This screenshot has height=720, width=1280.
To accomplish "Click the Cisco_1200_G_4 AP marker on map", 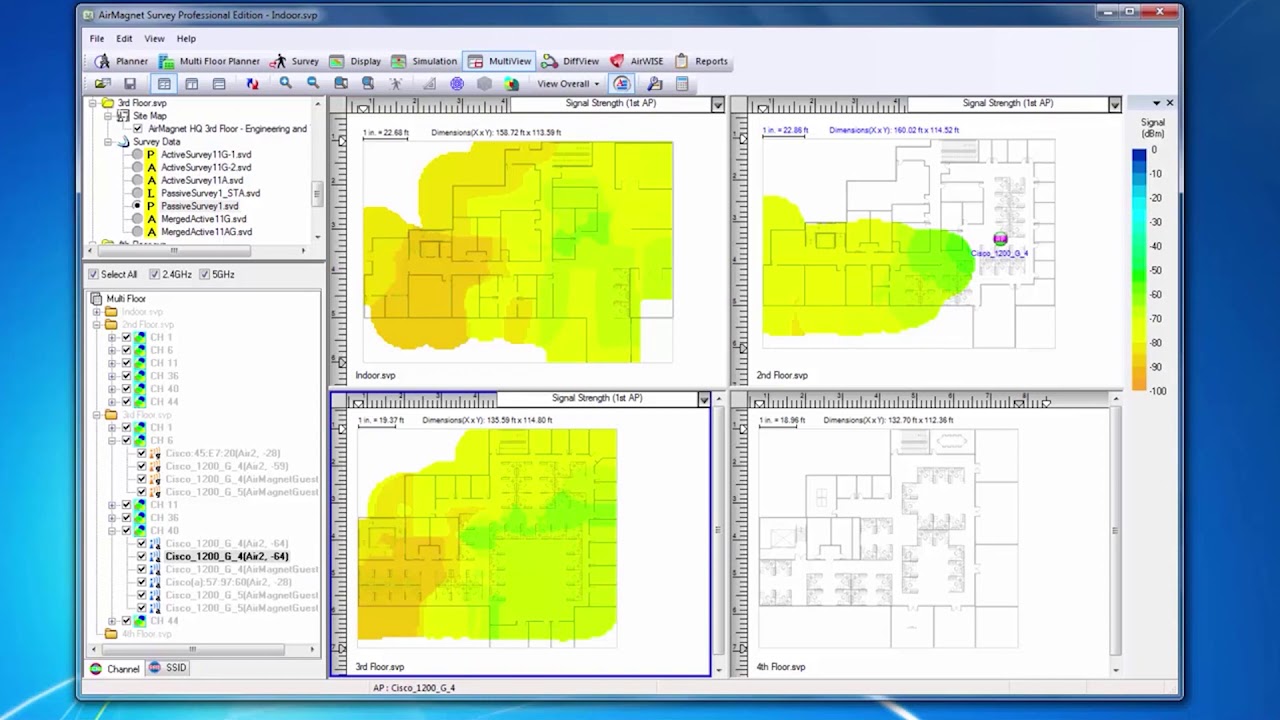I will tap(1000, 239).
